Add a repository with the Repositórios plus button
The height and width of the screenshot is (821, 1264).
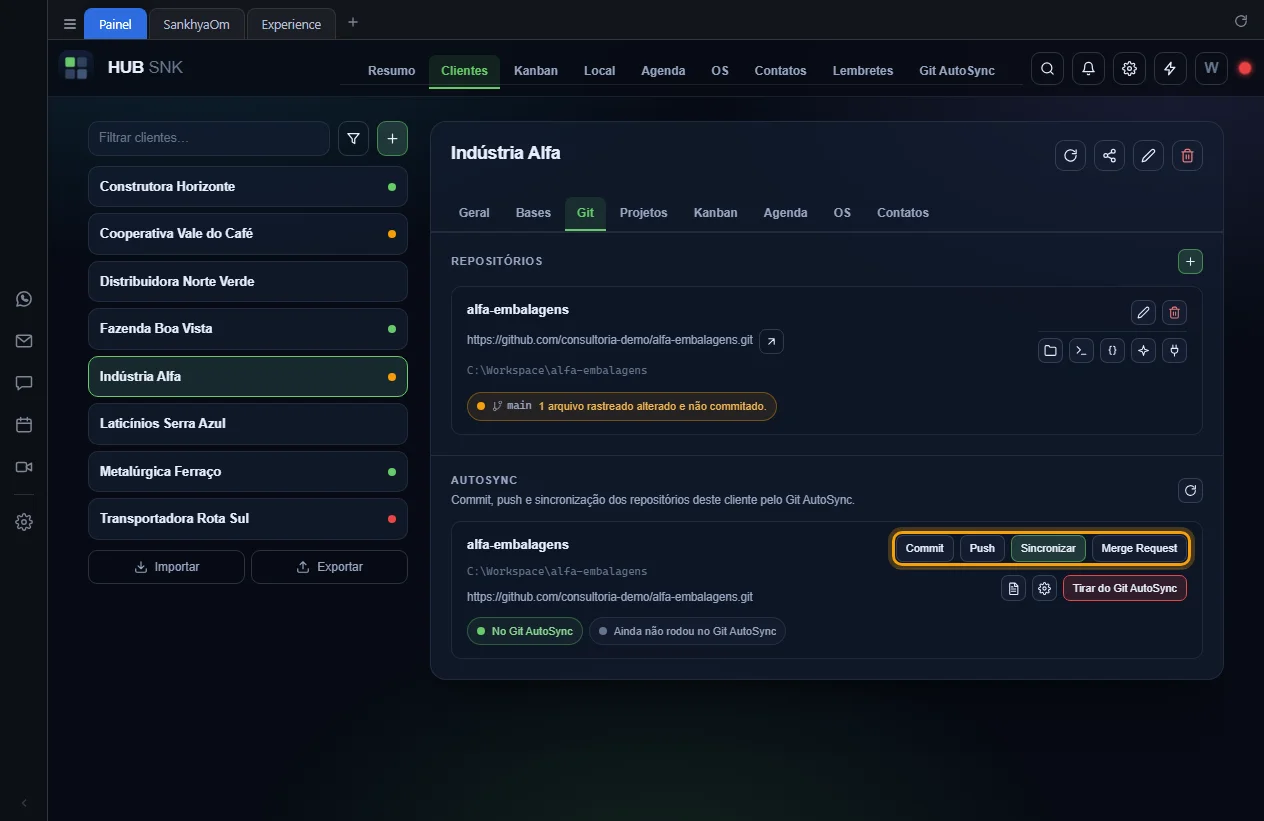click(1190, 261)
